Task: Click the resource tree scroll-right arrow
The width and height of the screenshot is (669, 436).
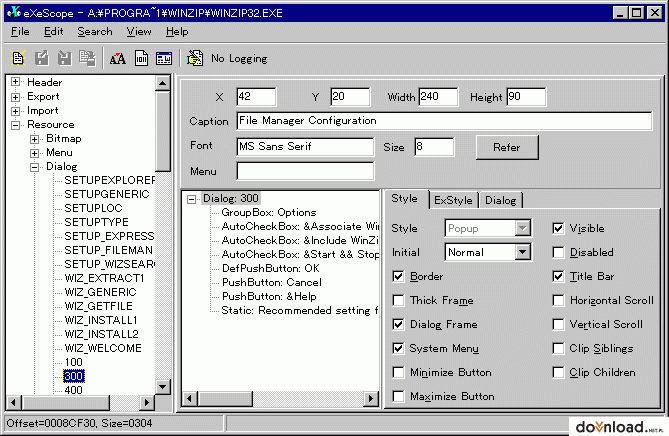Action: (147, 402)
